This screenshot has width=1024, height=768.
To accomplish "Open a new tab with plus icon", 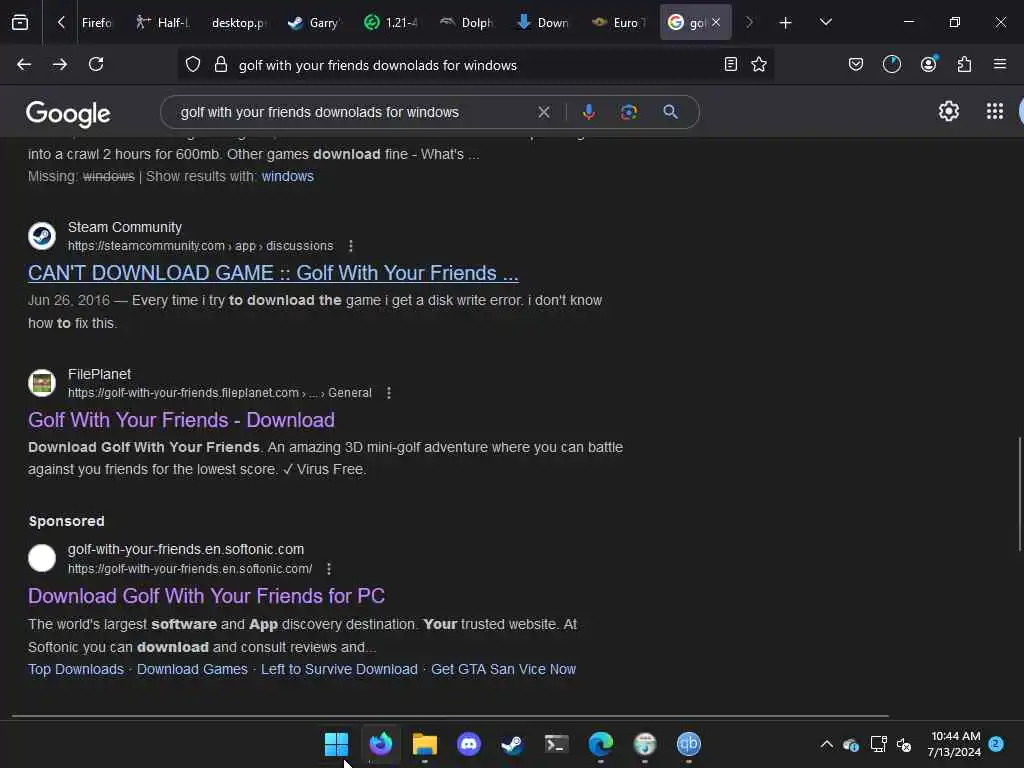I will pos(785,23).
